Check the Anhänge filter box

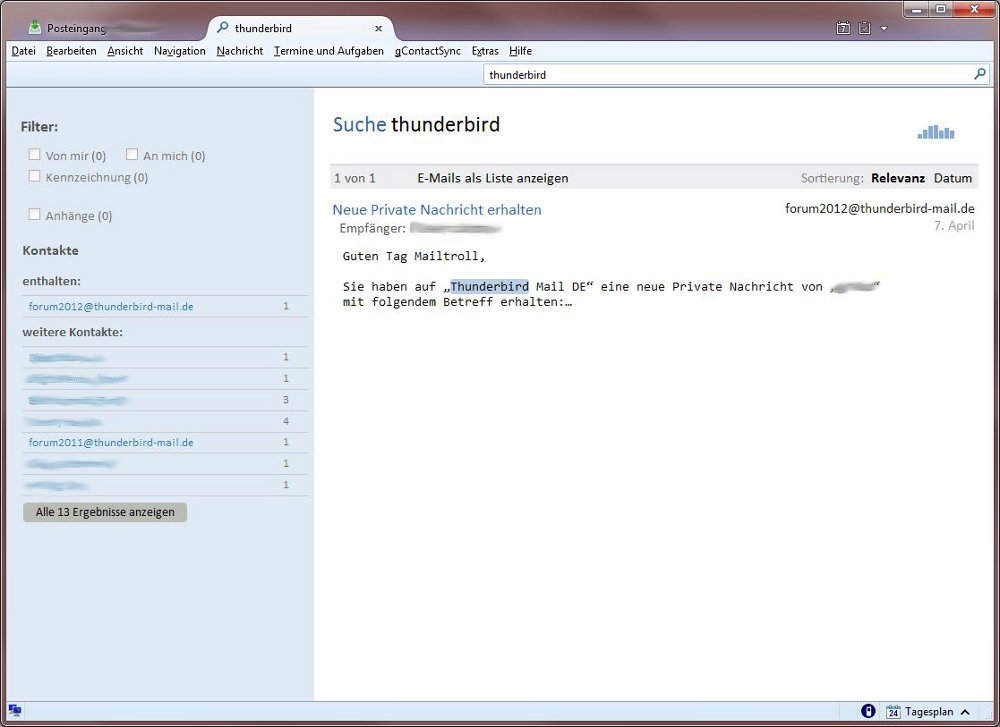click(34, 214)
